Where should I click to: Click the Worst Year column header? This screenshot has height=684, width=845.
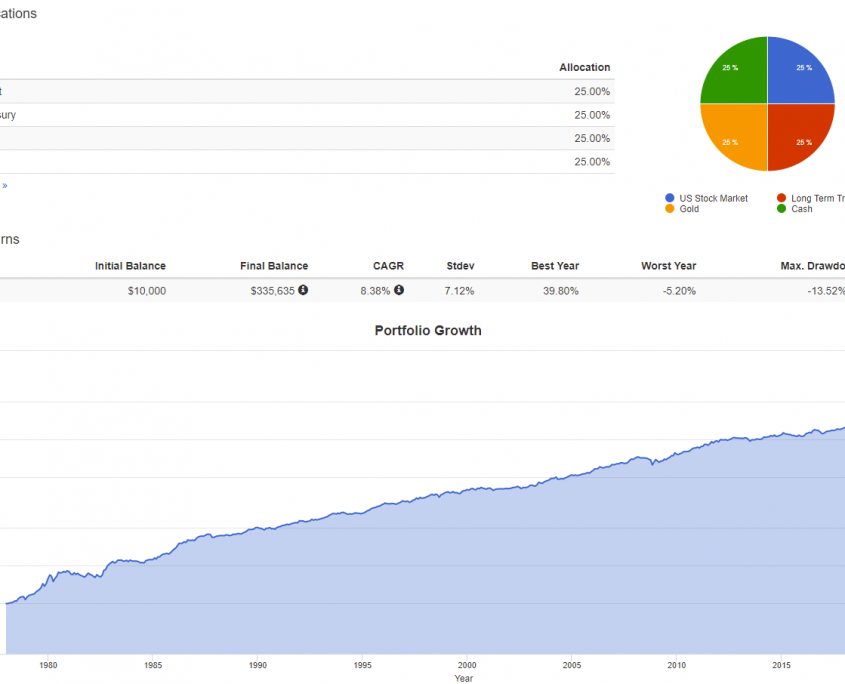[668, 266]
